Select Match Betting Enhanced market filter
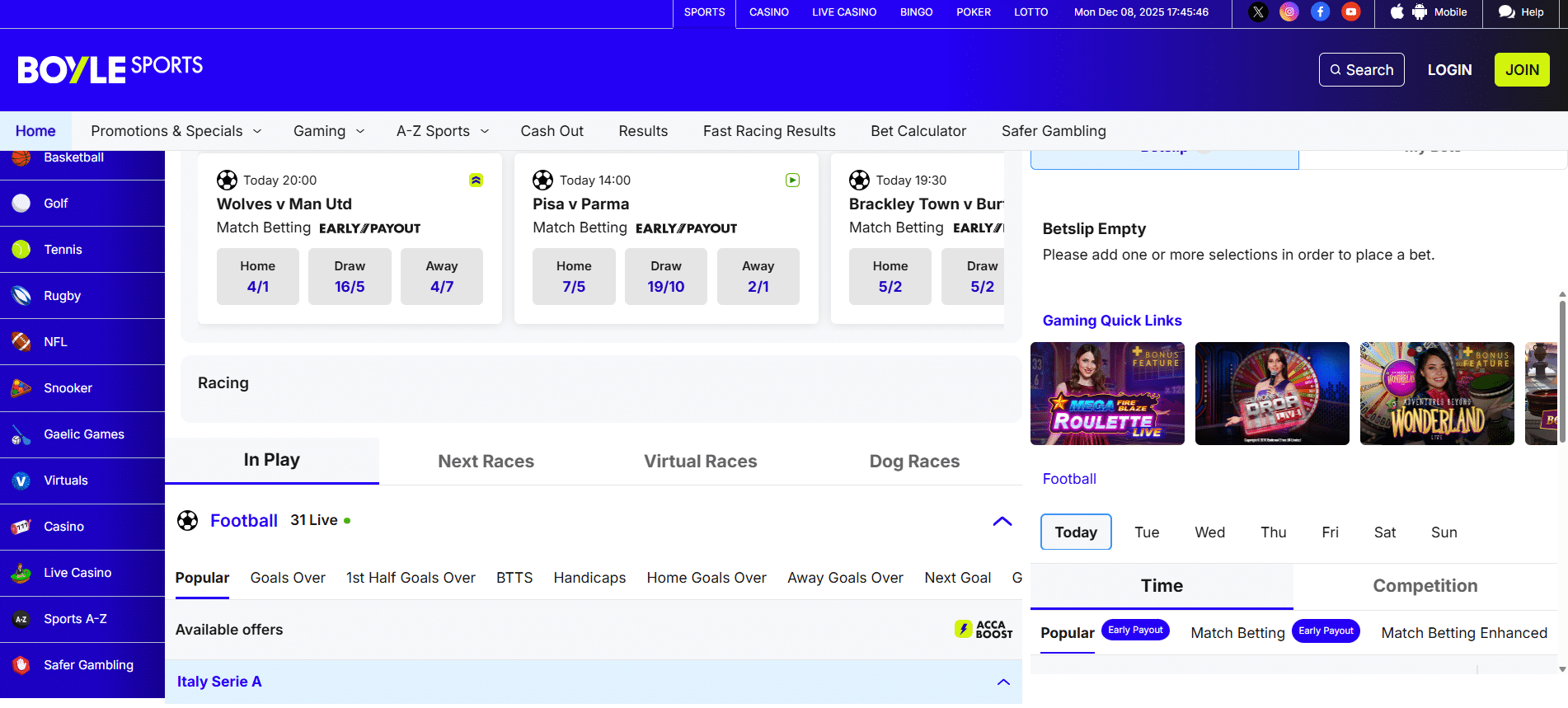1568x708 pixels. [x=1464, y=633]
